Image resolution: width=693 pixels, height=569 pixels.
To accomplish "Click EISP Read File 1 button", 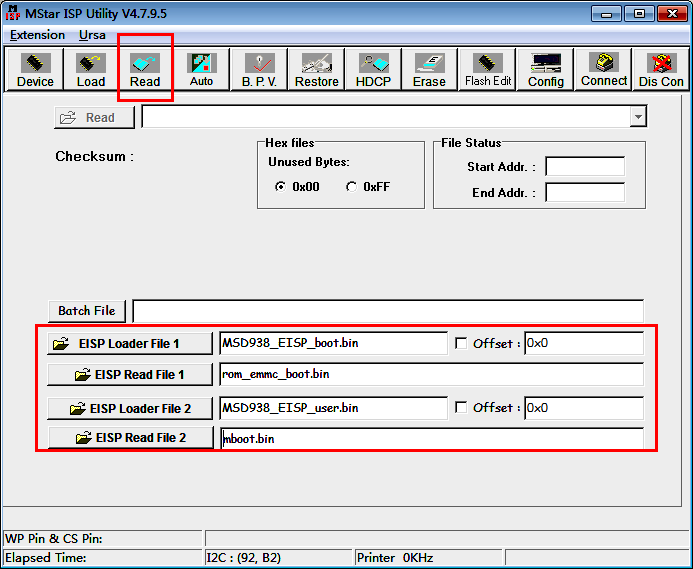I will (x=130, y=375).
